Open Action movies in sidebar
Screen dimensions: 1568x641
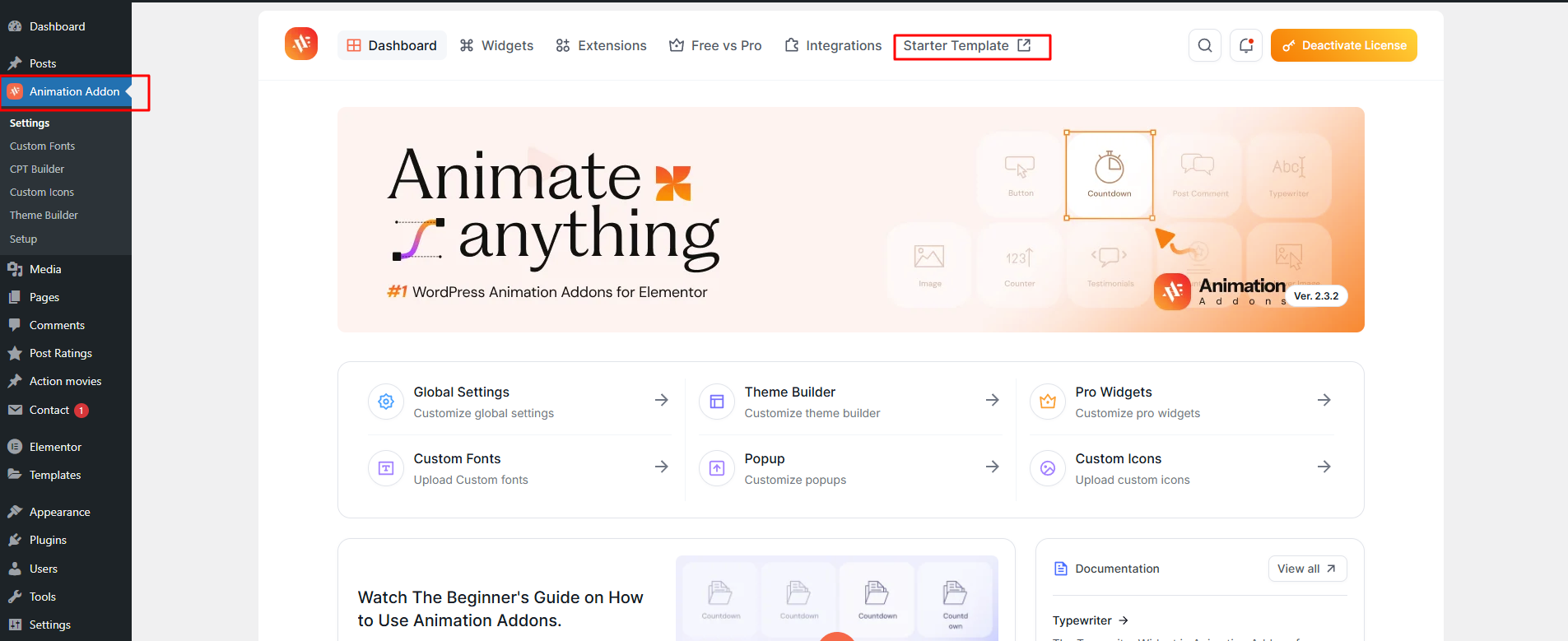(66, 381)
